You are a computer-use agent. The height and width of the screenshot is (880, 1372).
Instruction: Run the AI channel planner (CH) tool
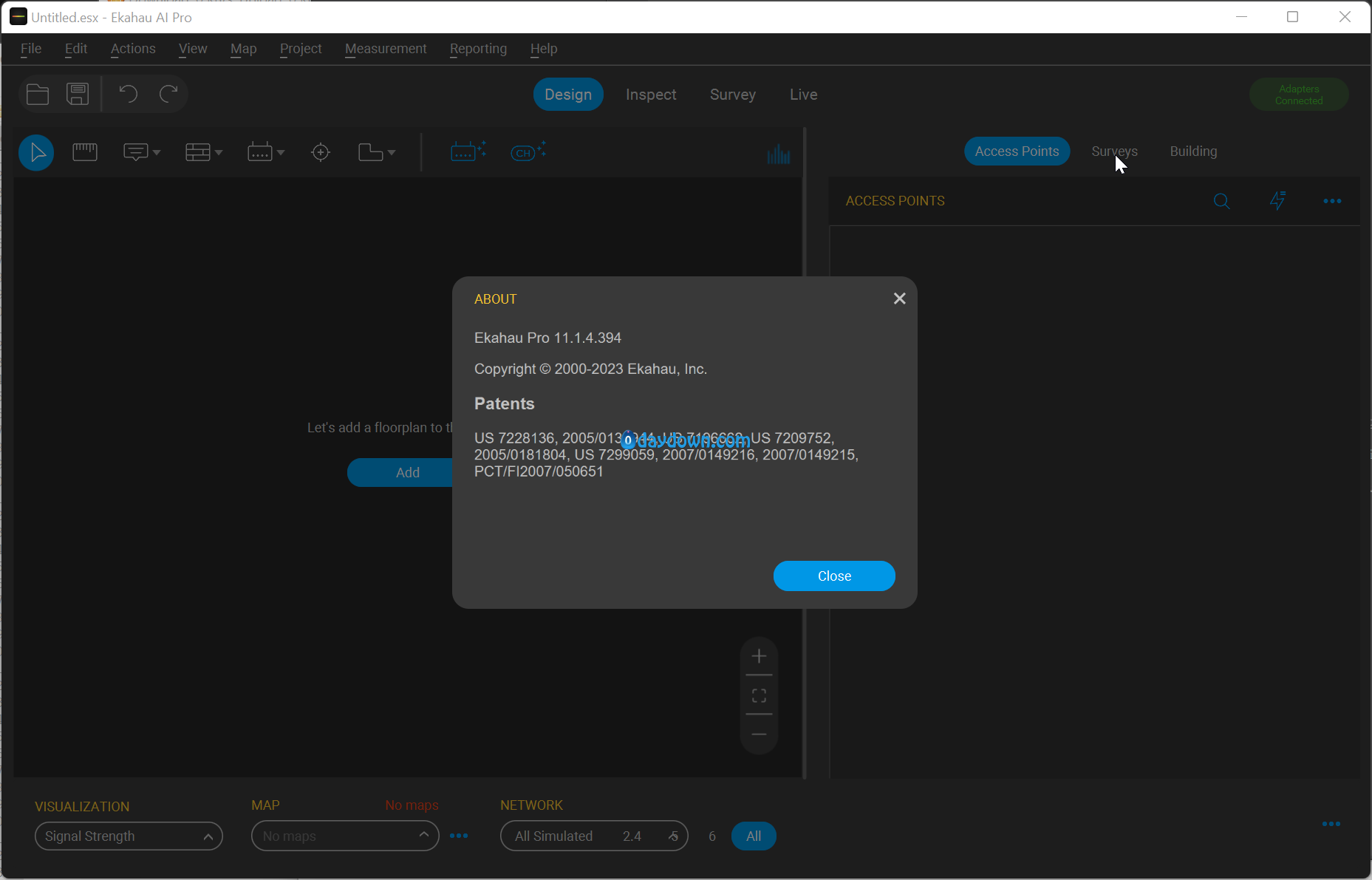(528, 151)
